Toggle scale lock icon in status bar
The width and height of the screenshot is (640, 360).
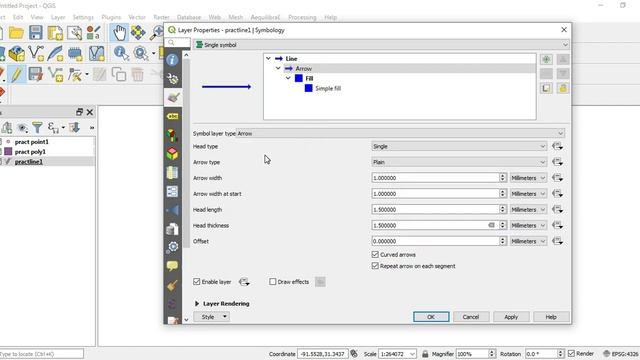425,354
